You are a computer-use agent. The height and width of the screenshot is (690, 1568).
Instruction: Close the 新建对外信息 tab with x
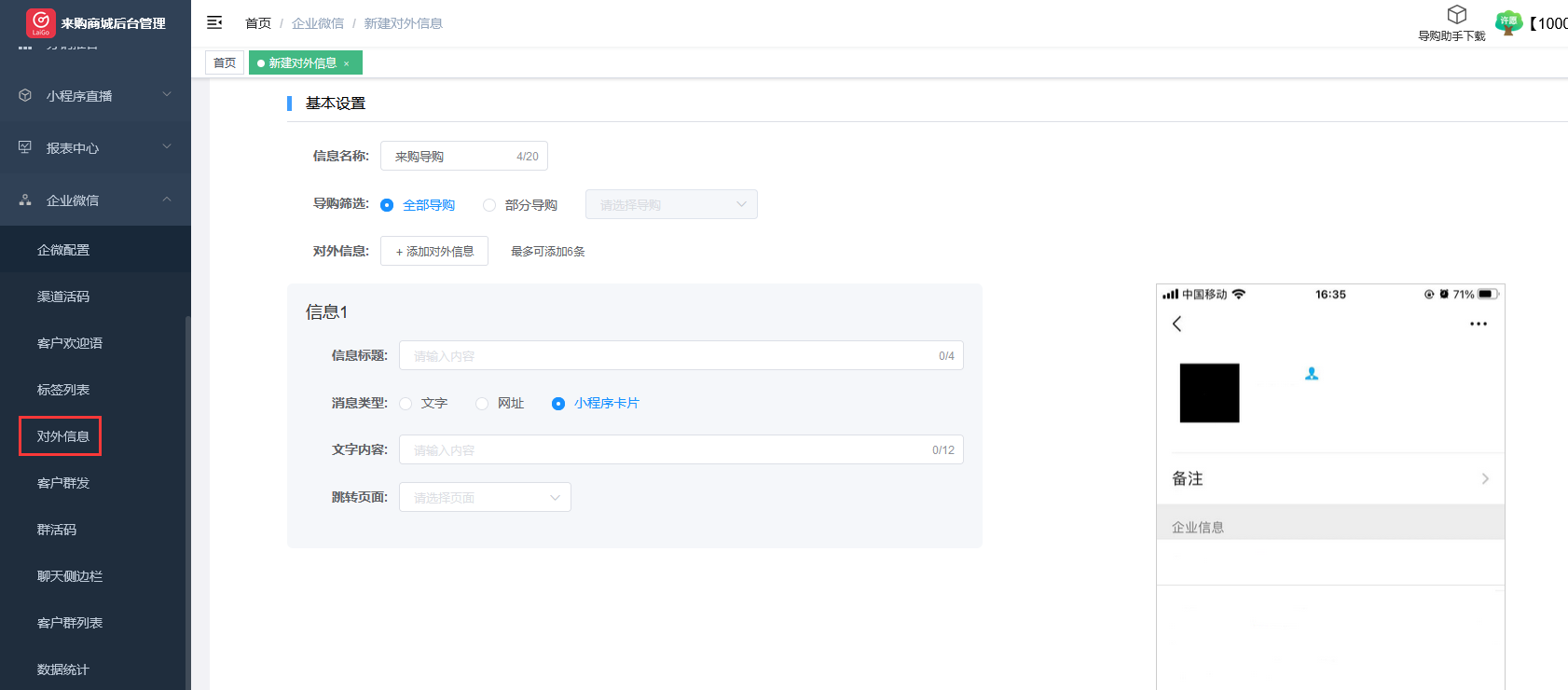pos(347,63)
